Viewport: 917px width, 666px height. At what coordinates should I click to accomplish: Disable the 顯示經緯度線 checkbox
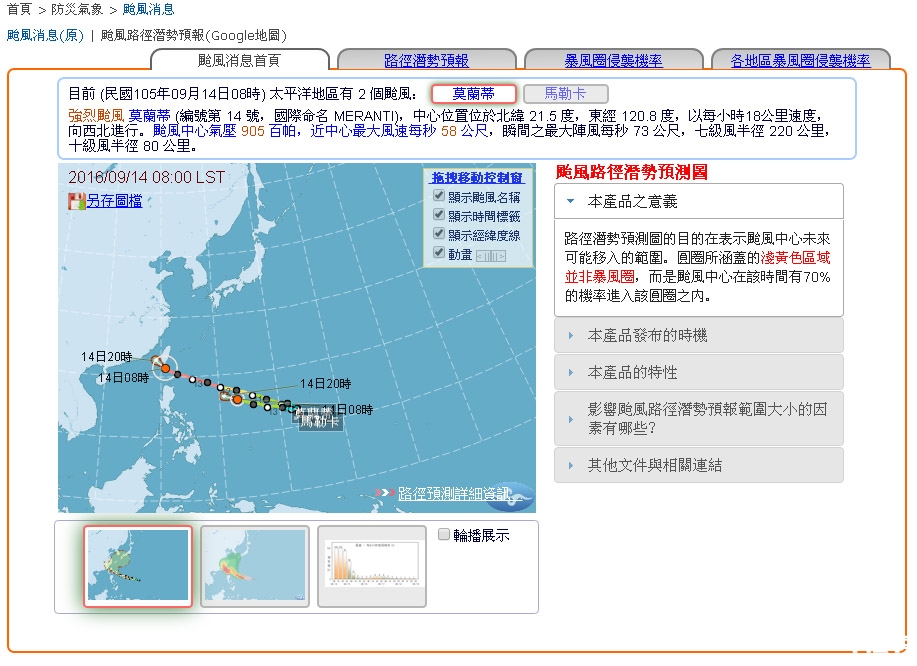coord(438,234)
